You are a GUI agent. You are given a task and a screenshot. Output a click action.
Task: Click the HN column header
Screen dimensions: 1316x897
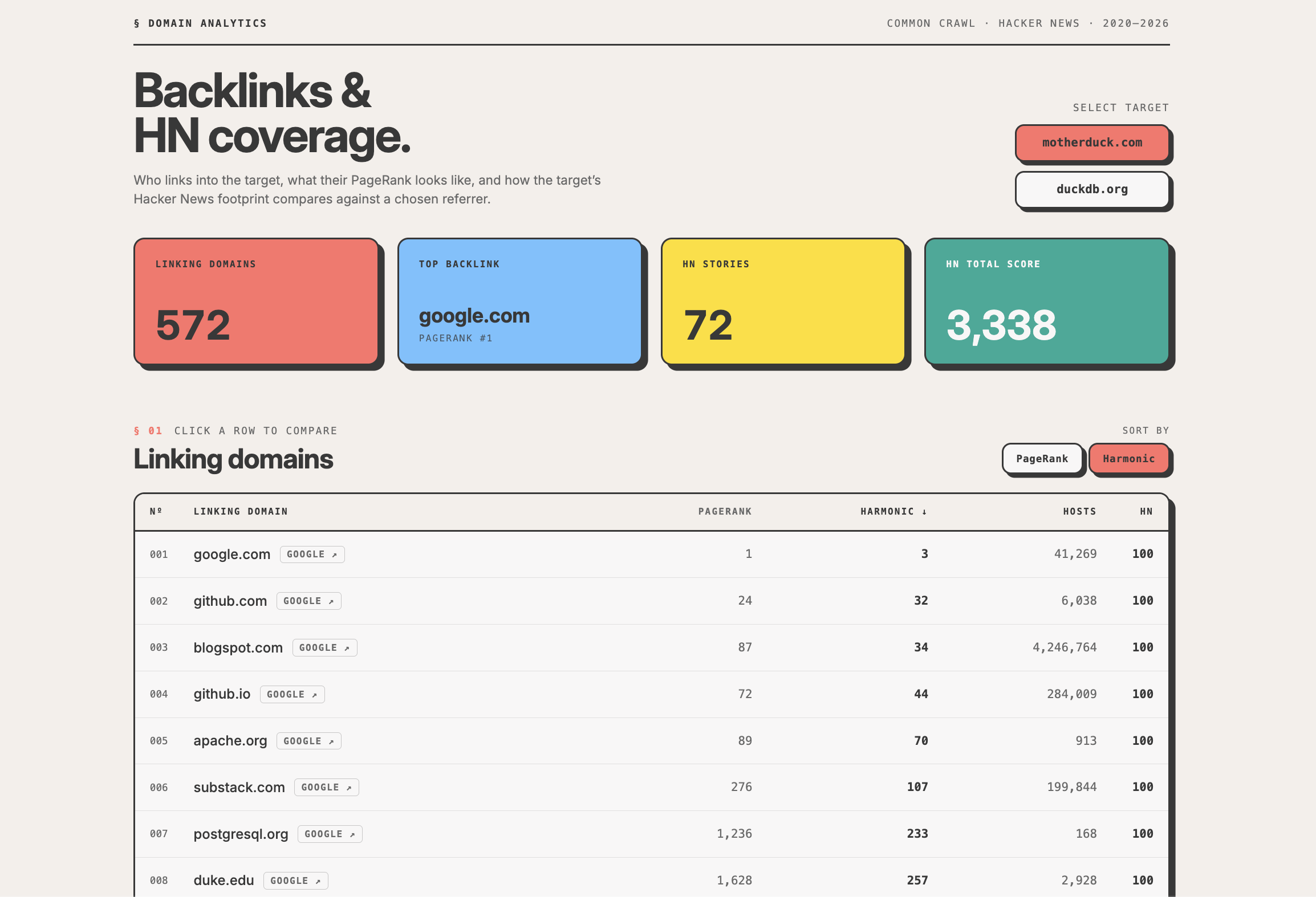pyautogui.click(x=1146, y=512)
